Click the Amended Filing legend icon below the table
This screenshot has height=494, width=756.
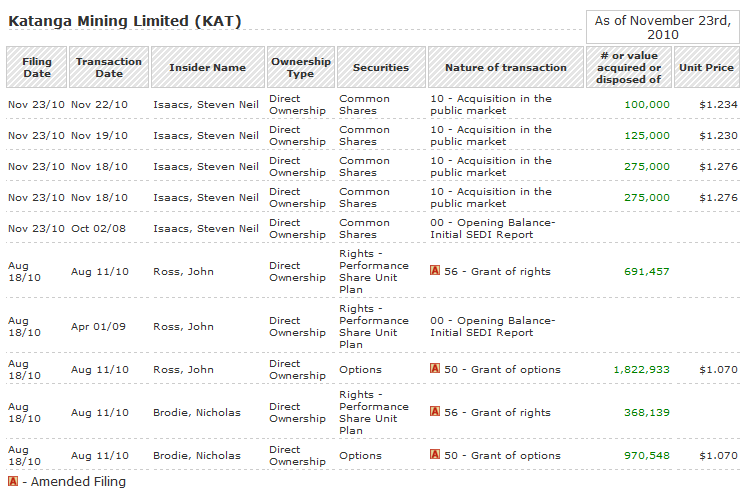[x=13, y=481]
